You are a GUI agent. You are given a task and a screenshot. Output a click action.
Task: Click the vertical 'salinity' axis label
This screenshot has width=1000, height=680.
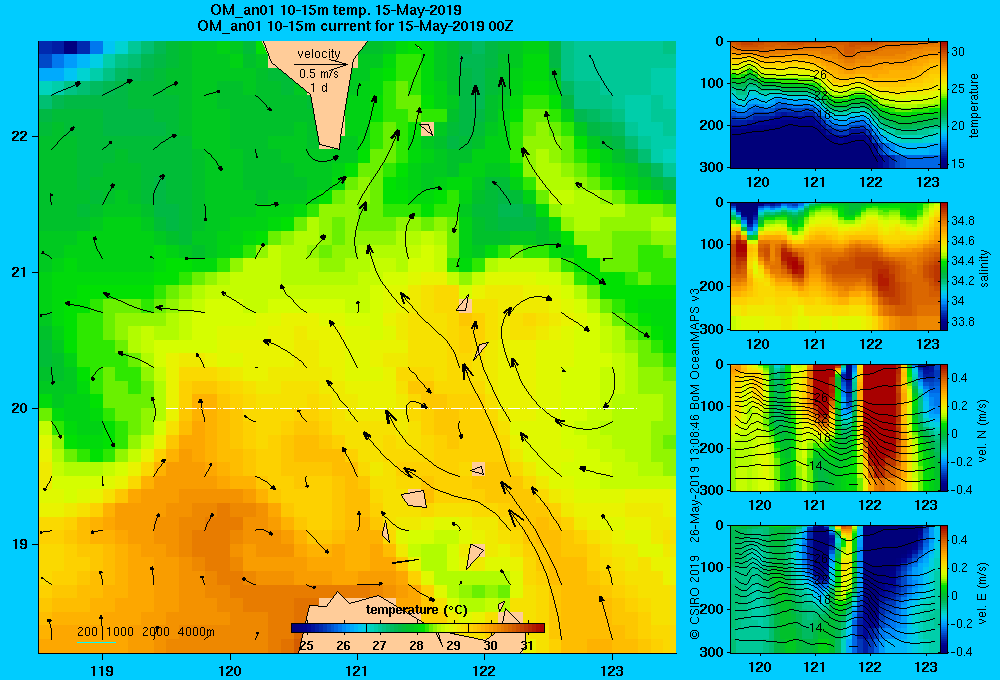coord(984,269)
